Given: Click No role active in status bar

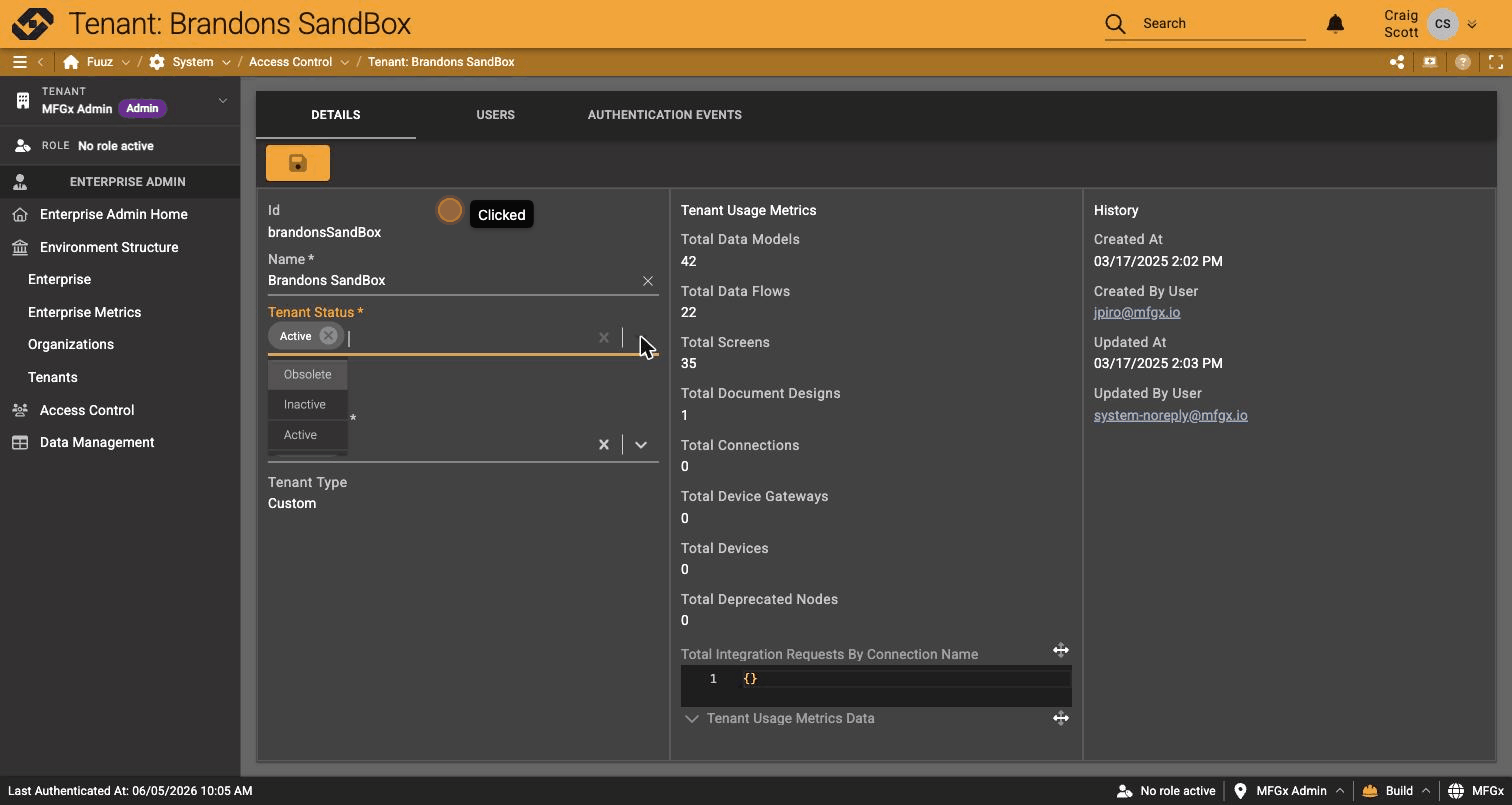Looking at the screenshot, I should (x=1167, y=791).
